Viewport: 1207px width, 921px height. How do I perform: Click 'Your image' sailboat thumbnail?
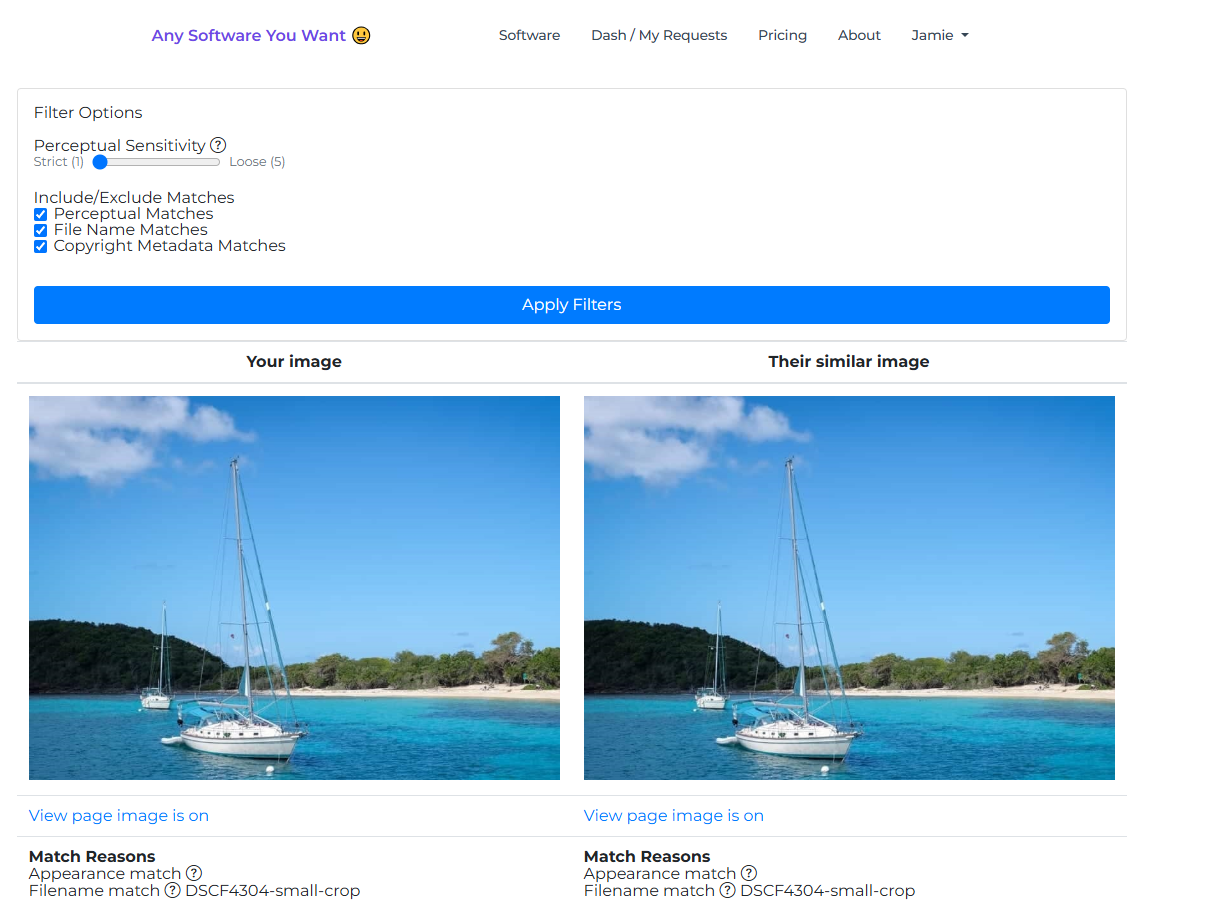[x=294, y=588]
